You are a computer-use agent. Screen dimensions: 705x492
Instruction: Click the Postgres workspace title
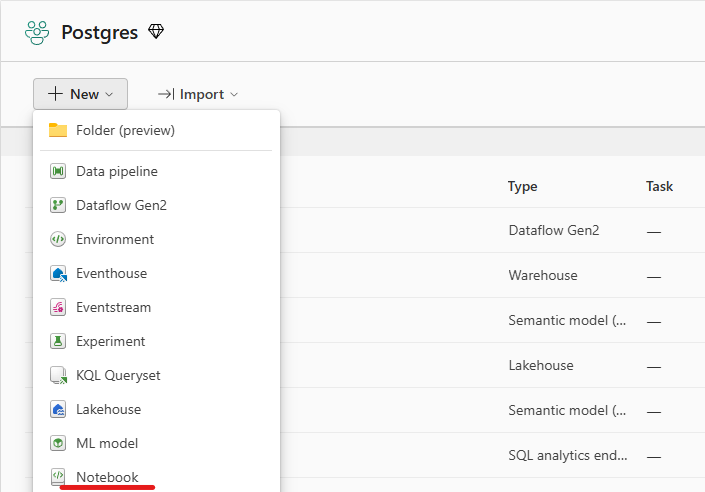pyautogui.click(x=99, y=32)
